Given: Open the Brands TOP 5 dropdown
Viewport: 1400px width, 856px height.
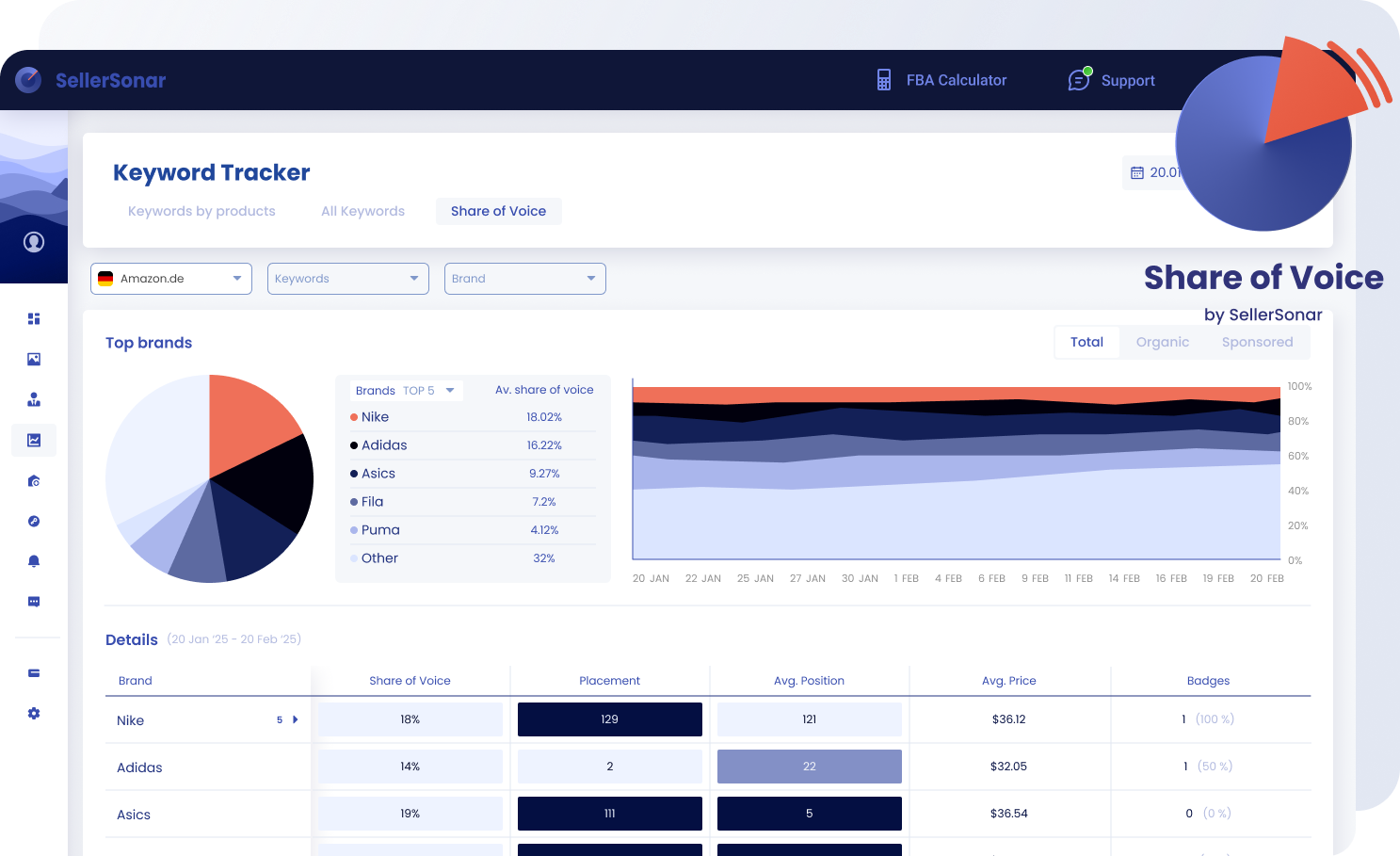Looking at the screenshot, I should point(406,390).
